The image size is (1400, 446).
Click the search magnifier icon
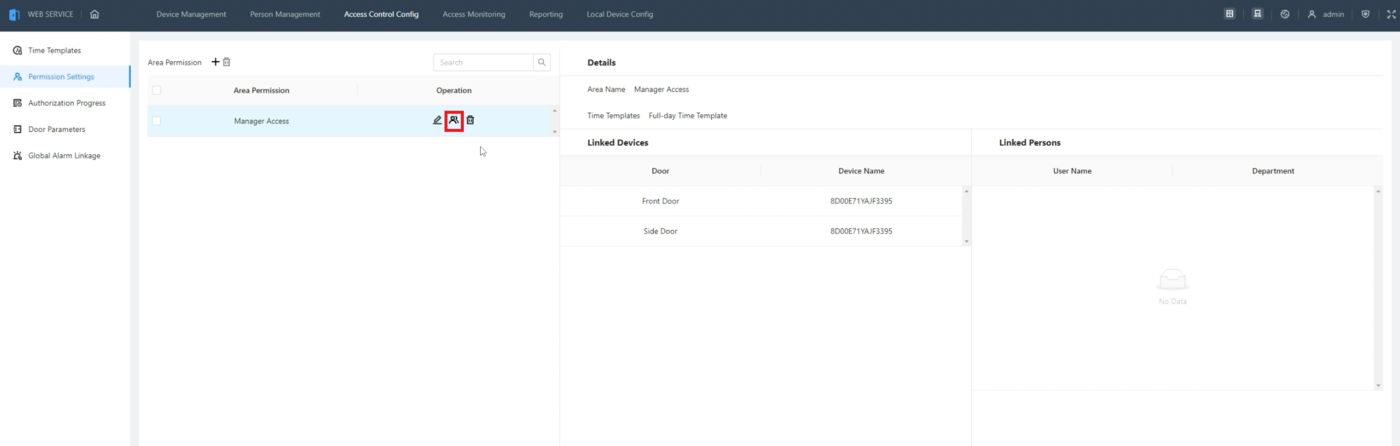click(x=542, y=62)
